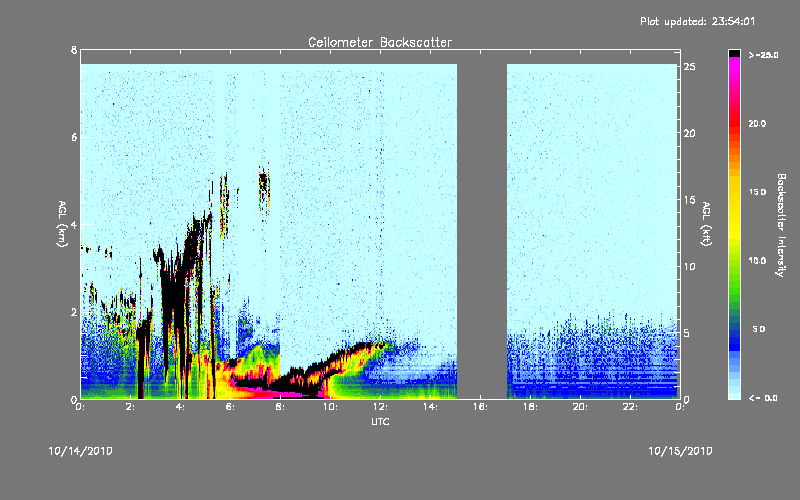Click the "16:" UTC hour tick
The width and height of the screenshot is (800, 500).
481,407
